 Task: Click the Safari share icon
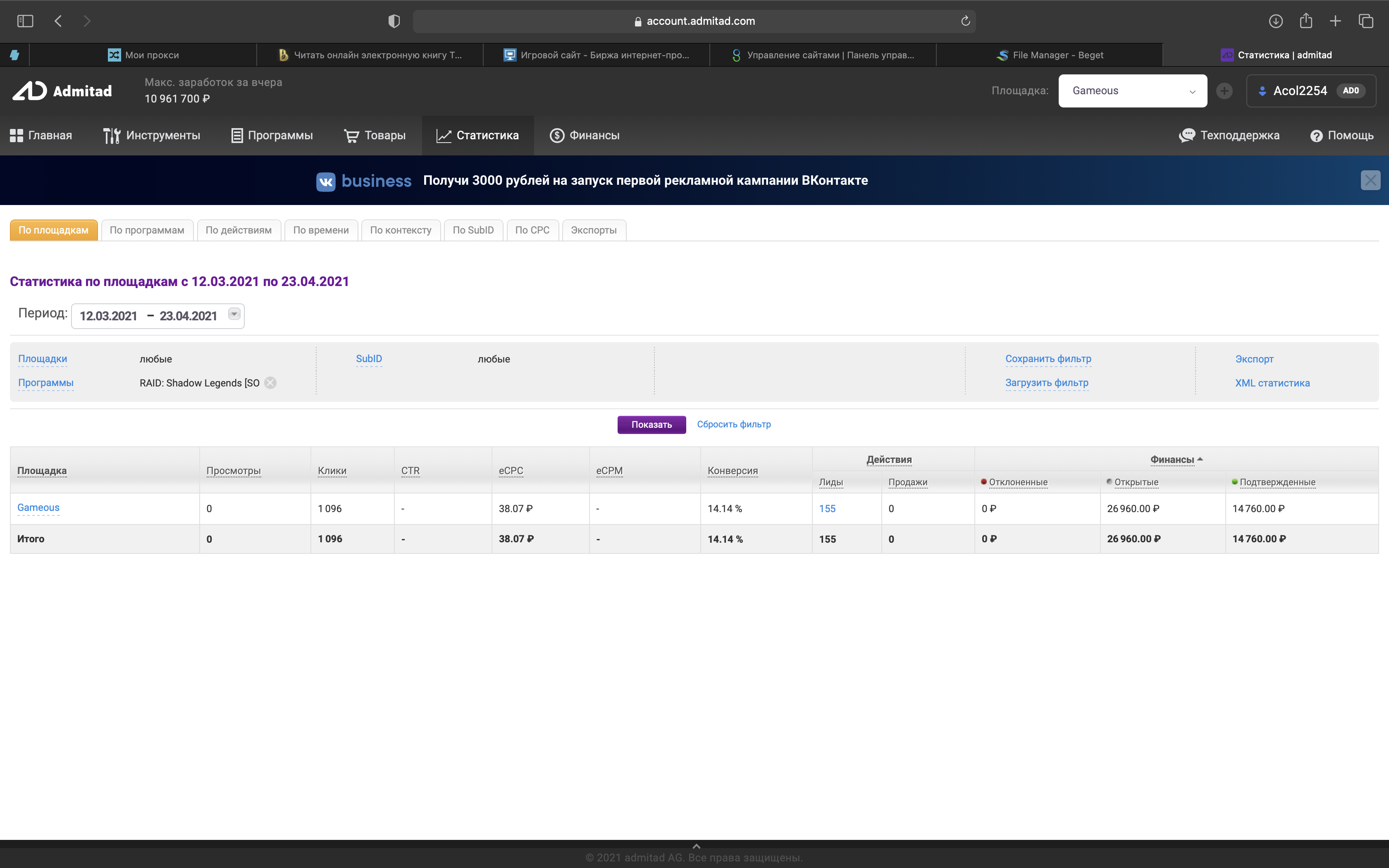(1306, 21)
